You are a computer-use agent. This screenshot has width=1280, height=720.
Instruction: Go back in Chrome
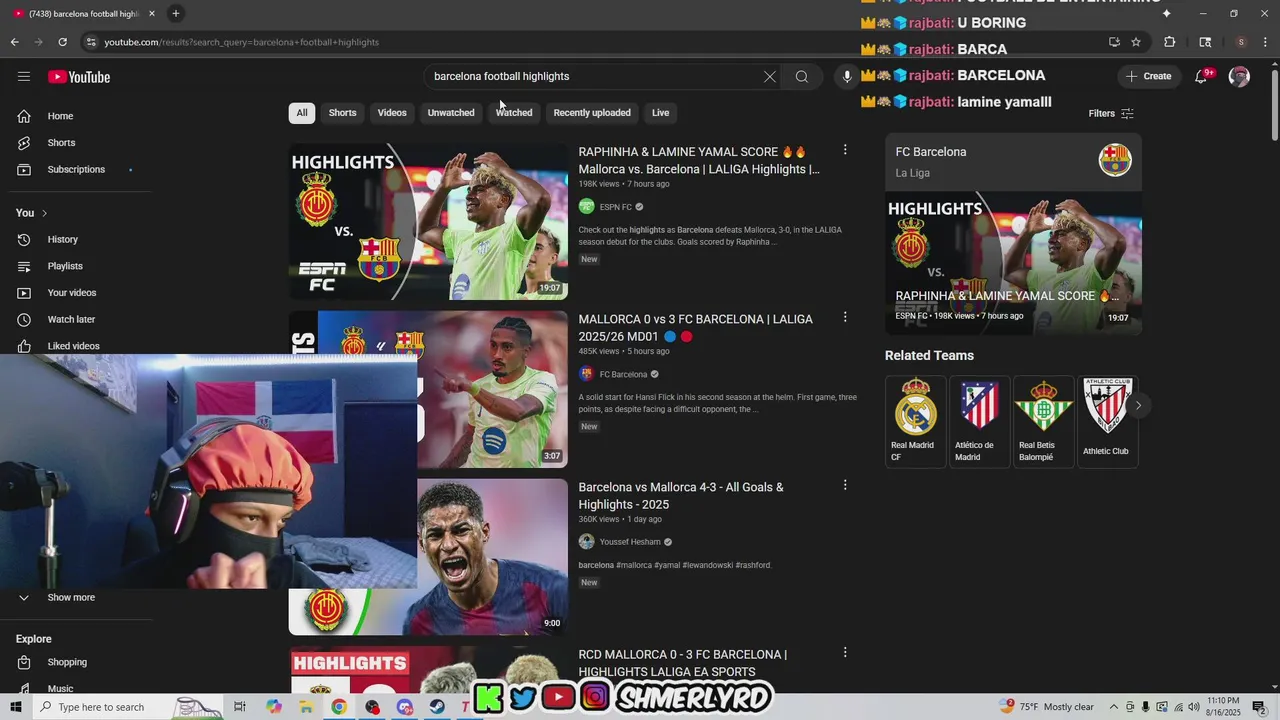[14, 42]
